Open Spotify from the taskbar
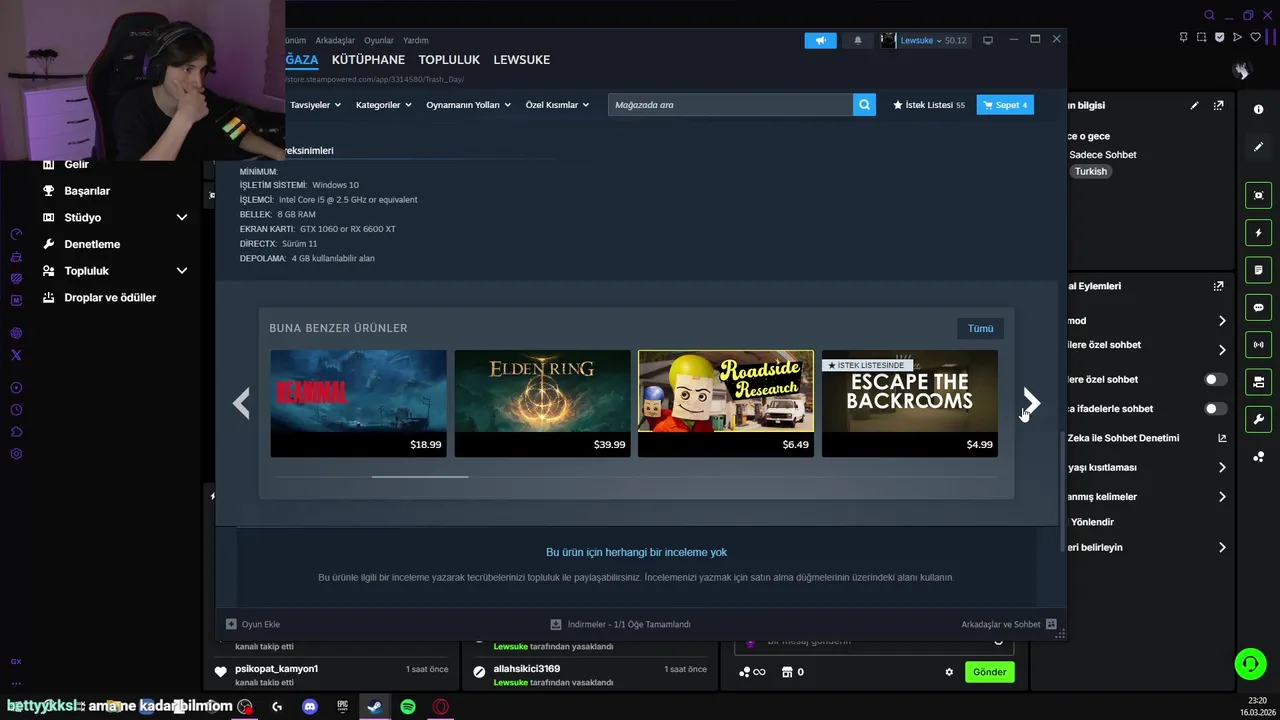Screen dimensions: 1280x720 point(408,706)
